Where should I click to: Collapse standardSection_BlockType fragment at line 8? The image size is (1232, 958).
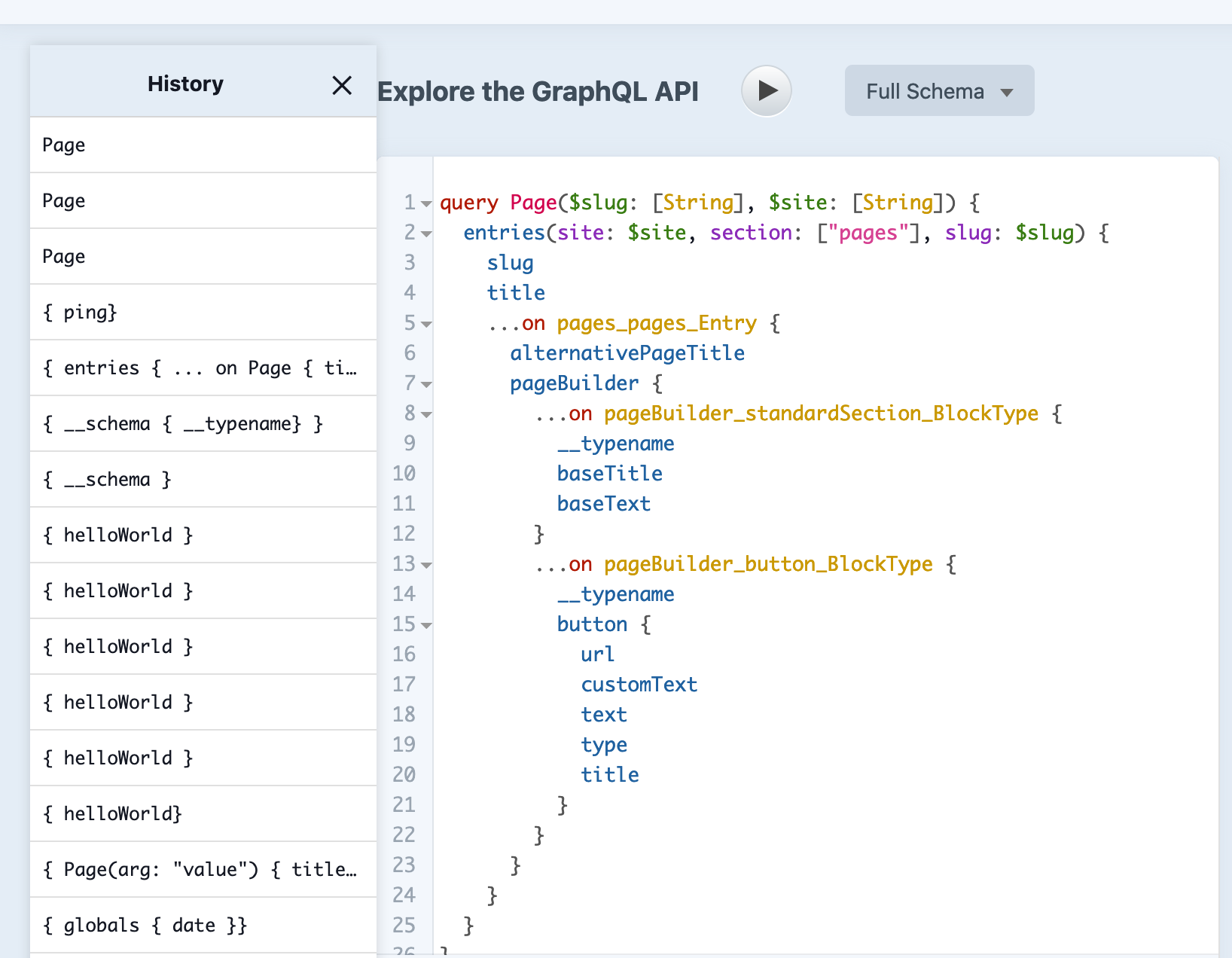point(426,414)
